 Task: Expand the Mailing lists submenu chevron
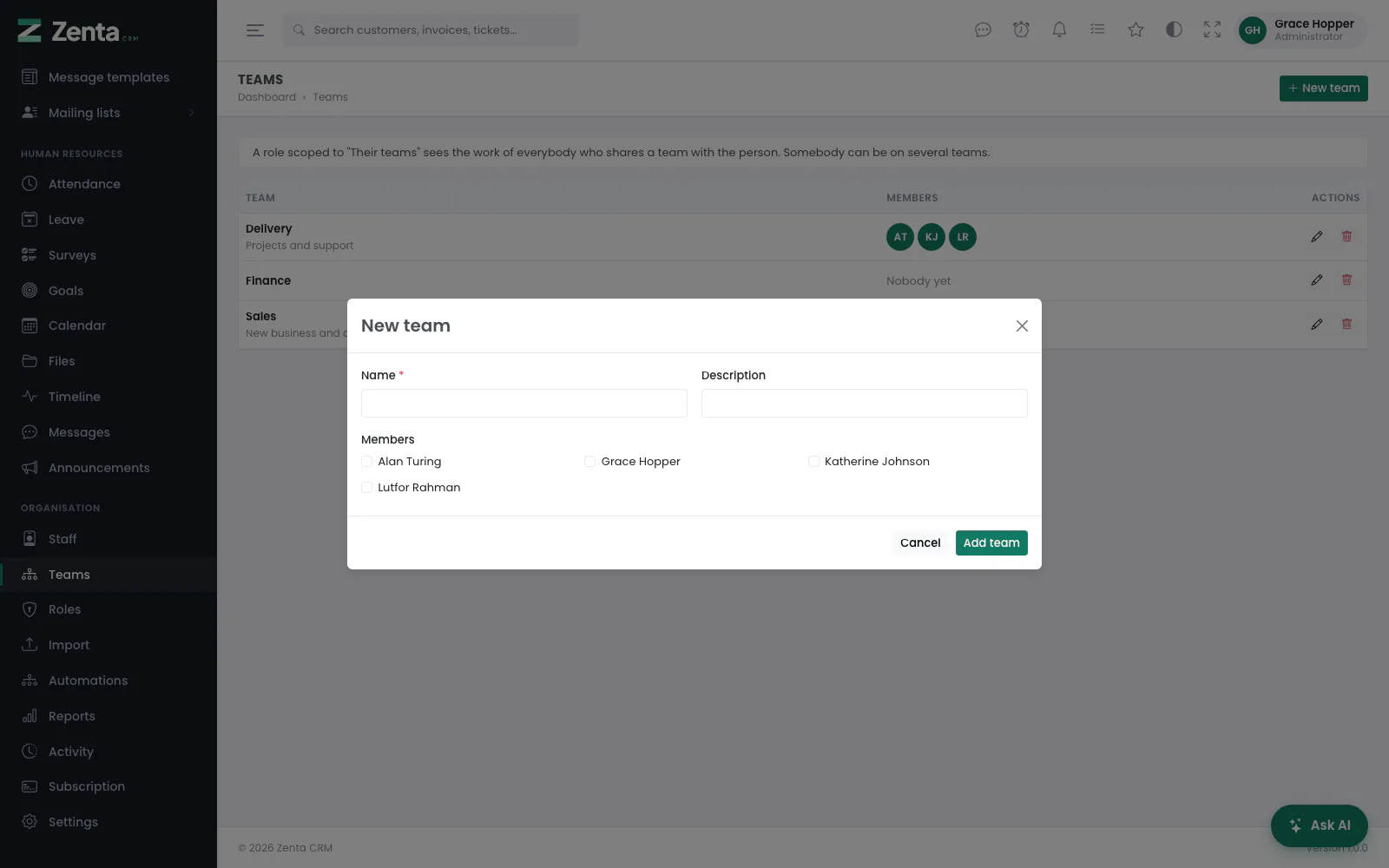[191, 113]
